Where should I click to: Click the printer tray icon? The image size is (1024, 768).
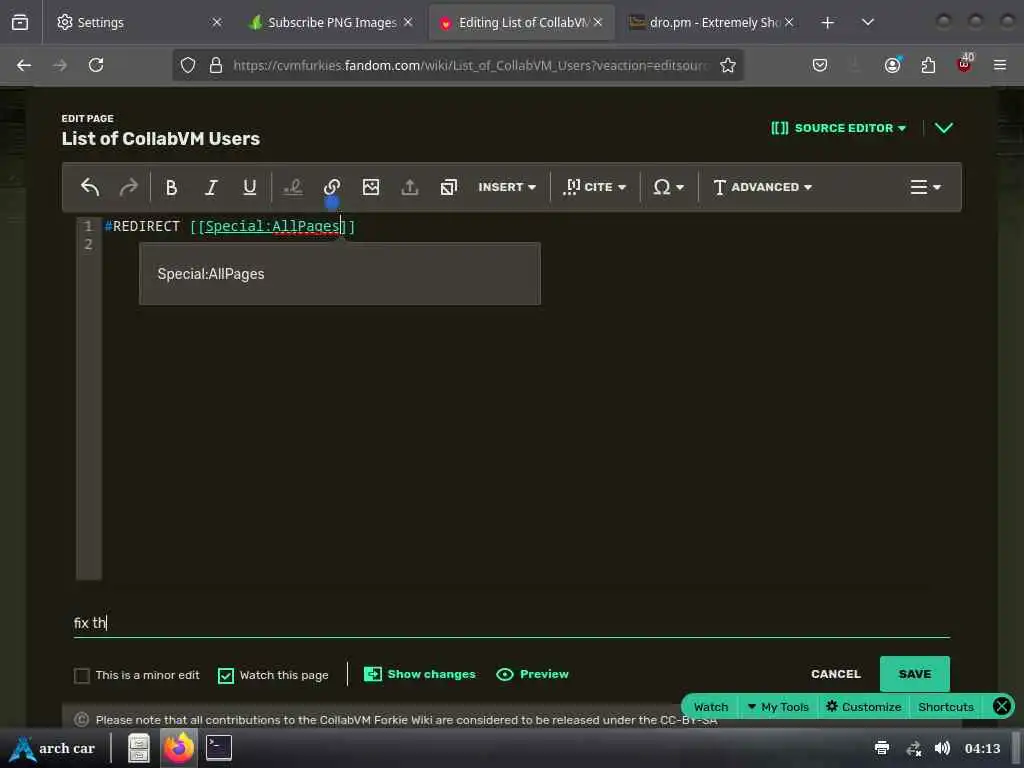[x=882, y=748]
